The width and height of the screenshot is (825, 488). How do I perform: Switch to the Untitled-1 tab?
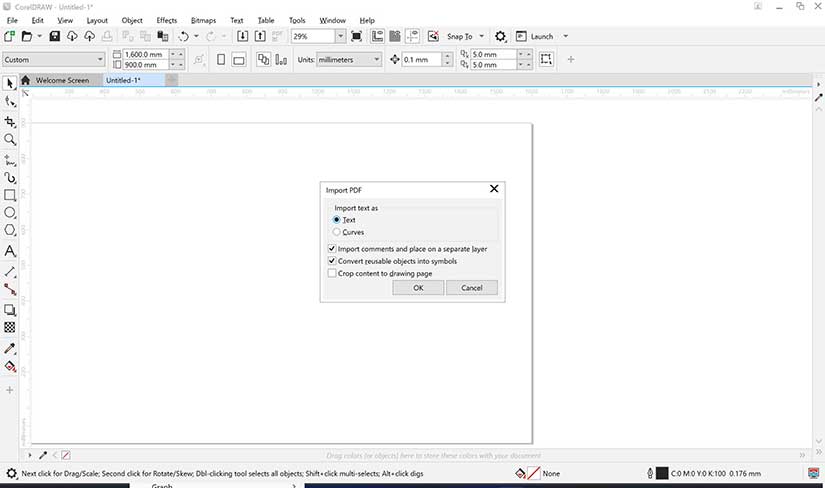(123, 80)
